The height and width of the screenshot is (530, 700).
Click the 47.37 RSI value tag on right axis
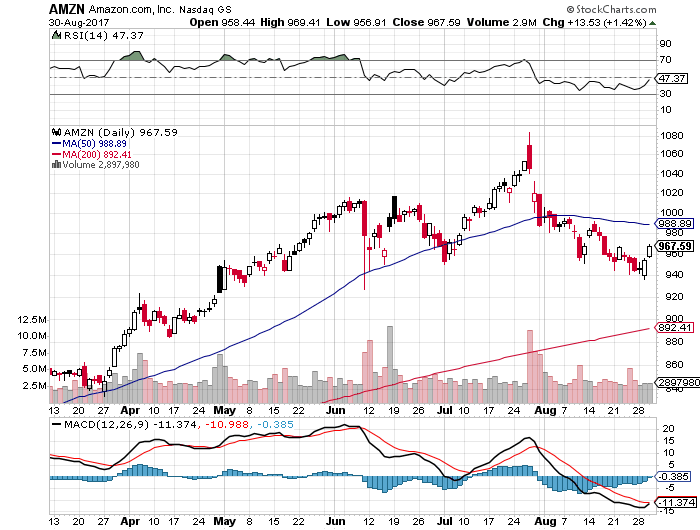point(672,79)
